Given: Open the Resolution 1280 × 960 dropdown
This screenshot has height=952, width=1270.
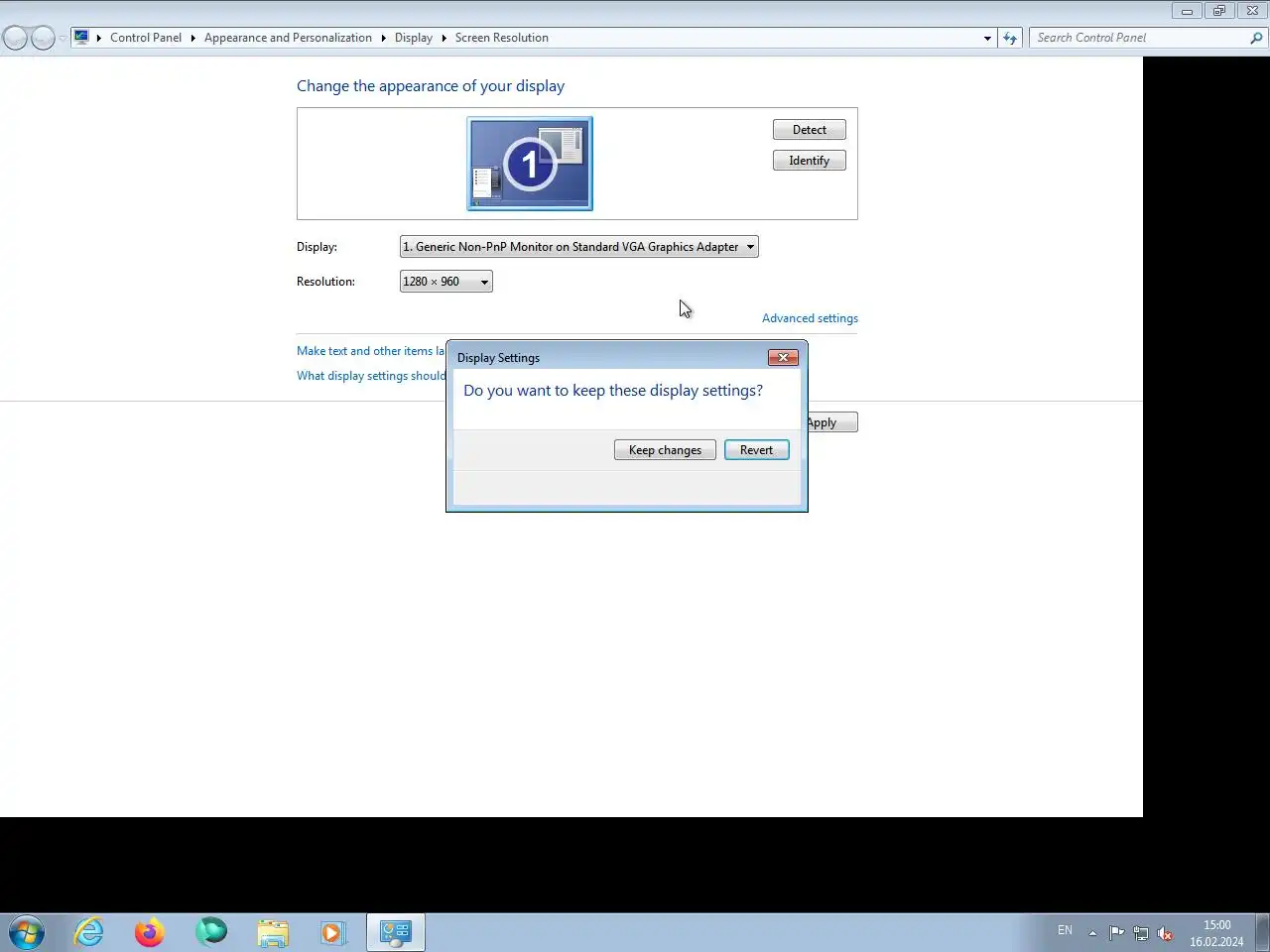Looking at the screenshot, I should pos(446,282).
